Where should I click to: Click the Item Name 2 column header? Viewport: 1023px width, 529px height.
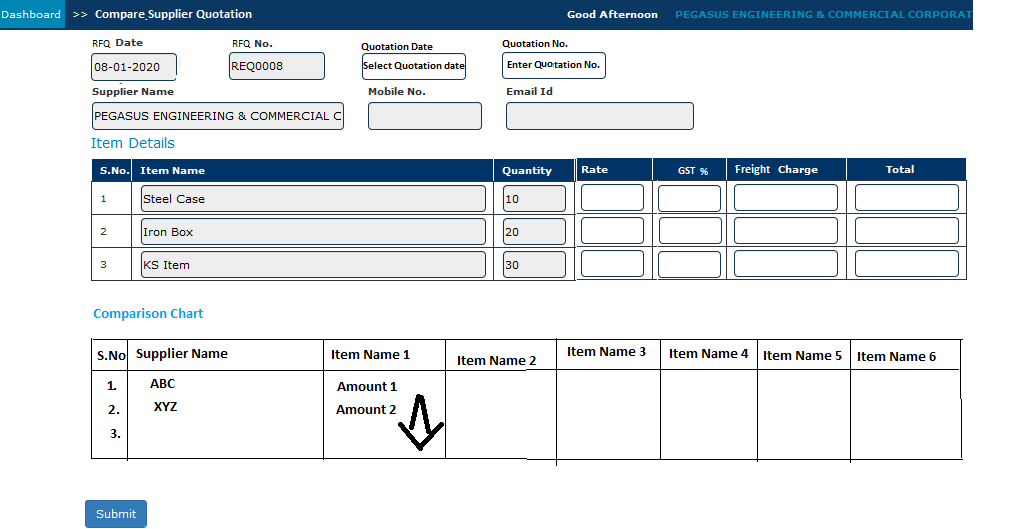point(496,361)
